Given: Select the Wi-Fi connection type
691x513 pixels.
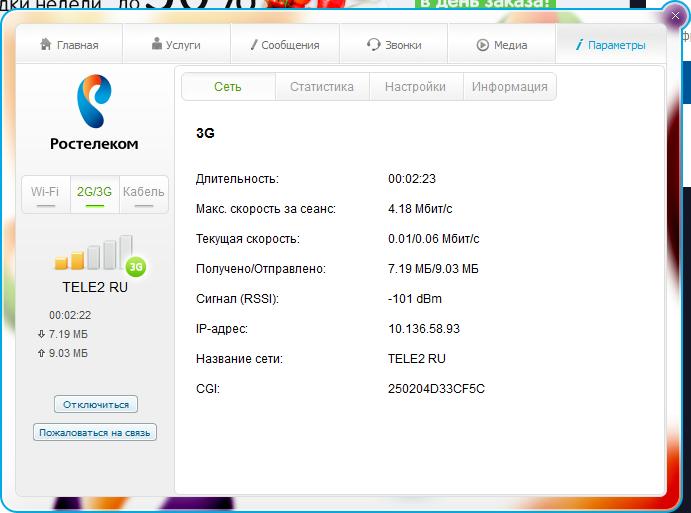Looking at the screenshot, I should tap(45, 192).
